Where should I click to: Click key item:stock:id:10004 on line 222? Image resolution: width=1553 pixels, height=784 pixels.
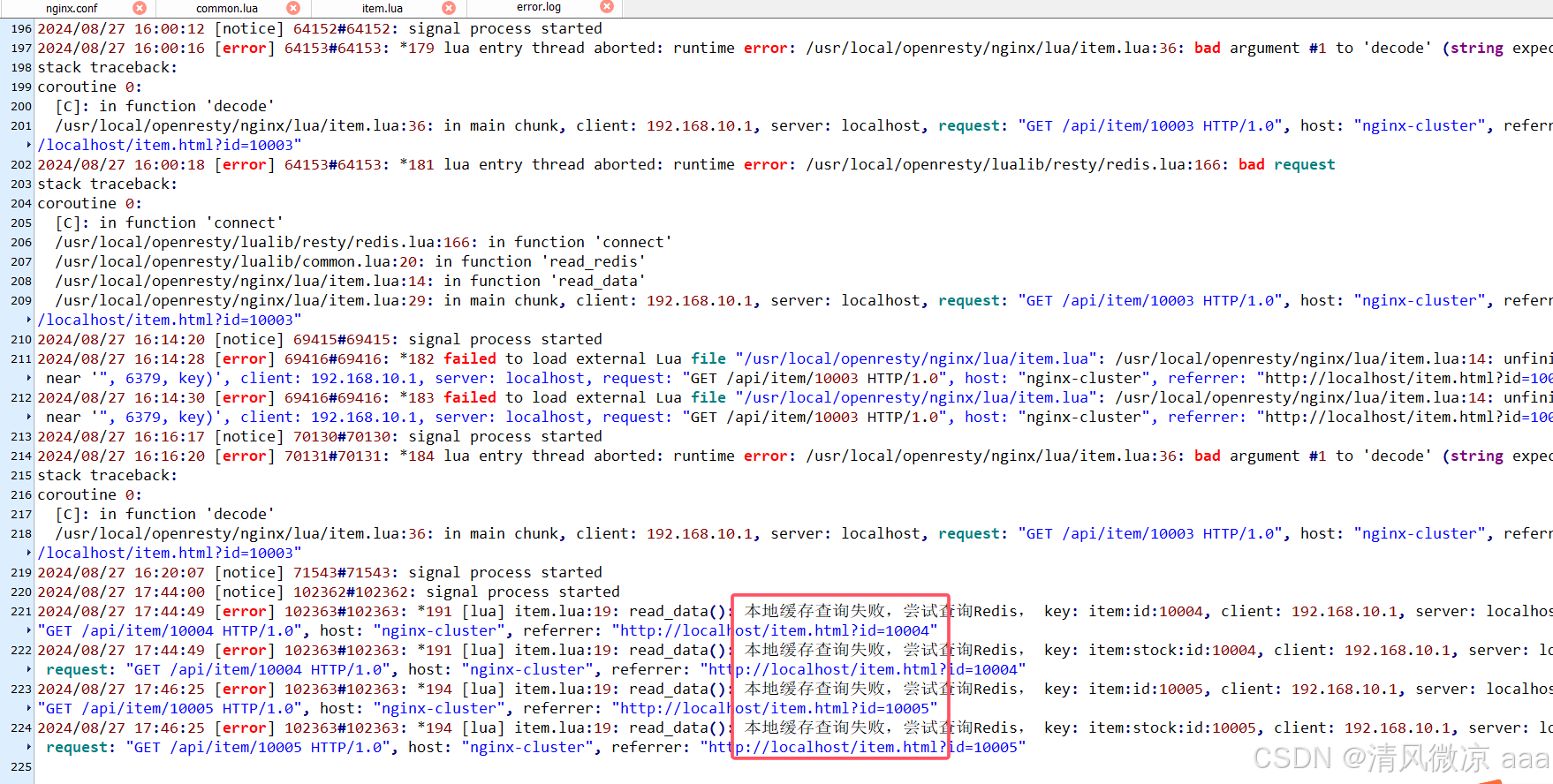click(x=1172, y=651)
